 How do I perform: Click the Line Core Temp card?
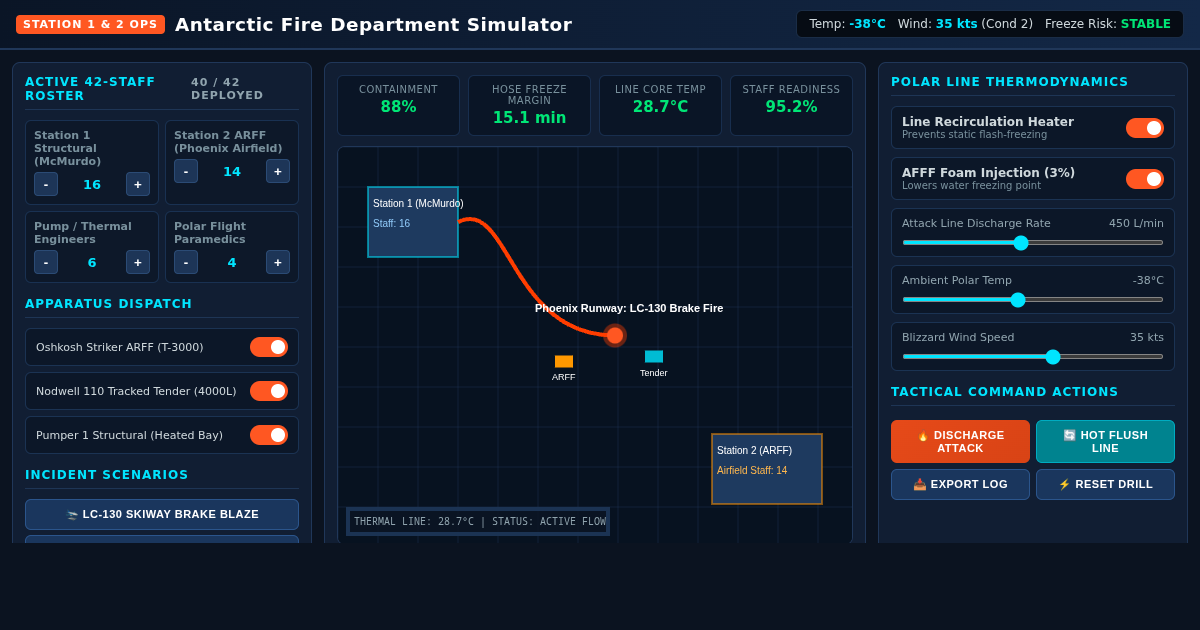tap(660, 106)
